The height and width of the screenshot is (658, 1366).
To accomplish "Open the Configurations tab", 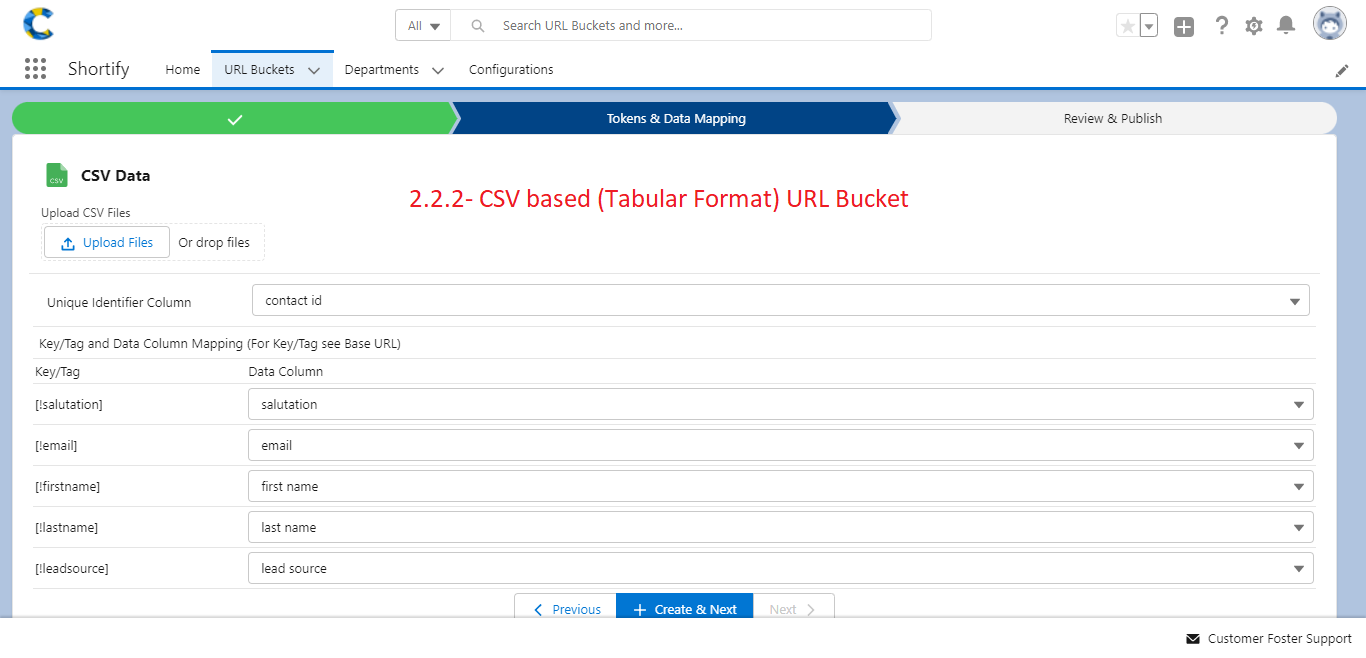I will 510,69.
